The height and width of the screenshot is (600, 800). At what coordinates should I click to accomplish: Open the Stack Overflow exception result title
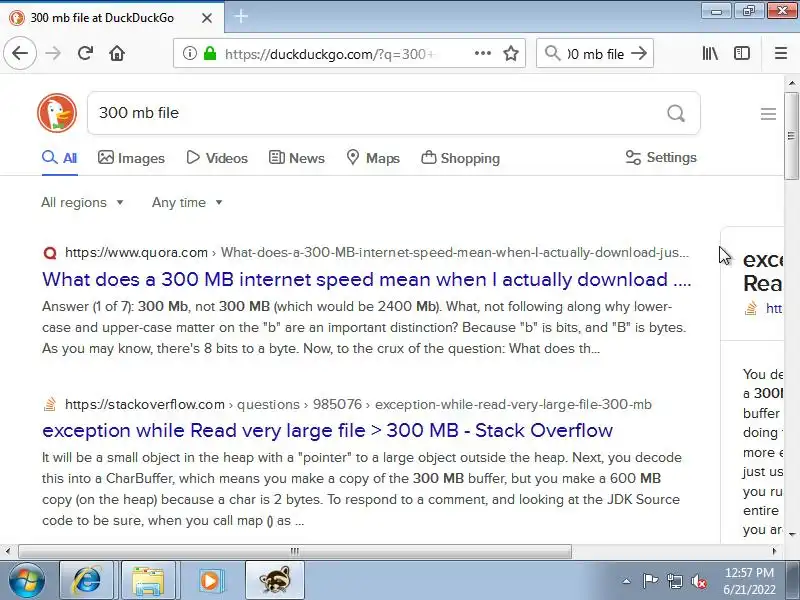327,431
